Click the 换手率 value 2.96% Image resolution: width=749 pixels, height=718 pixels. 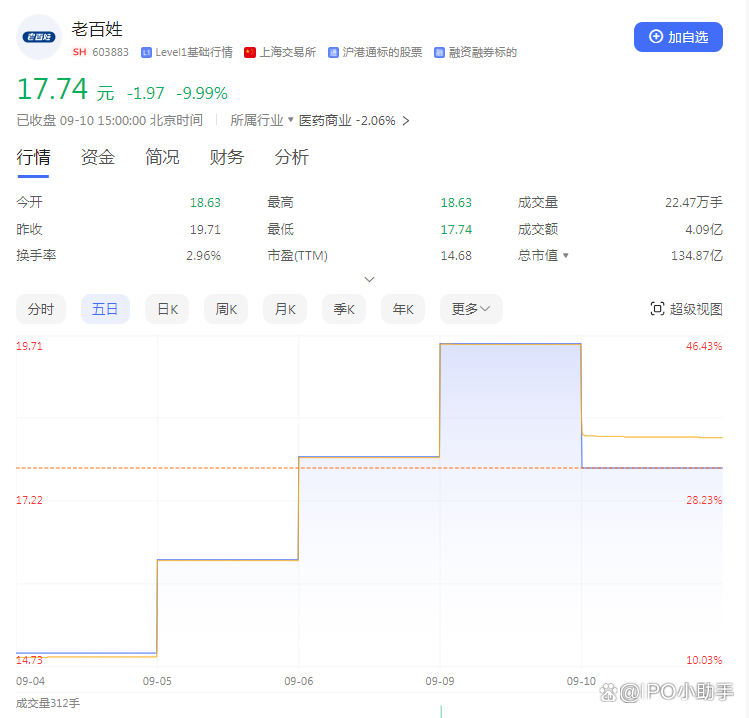tap(203, 256)
